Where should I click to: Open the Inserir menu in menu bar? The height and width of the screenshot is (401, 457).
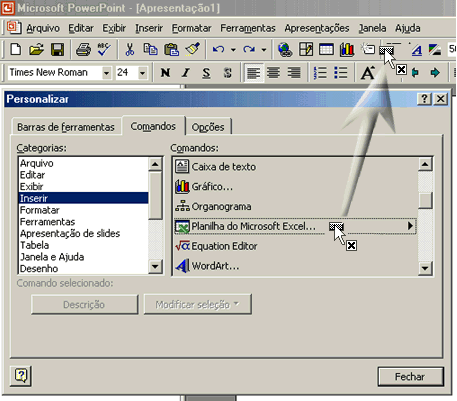(x=149, y=28)
